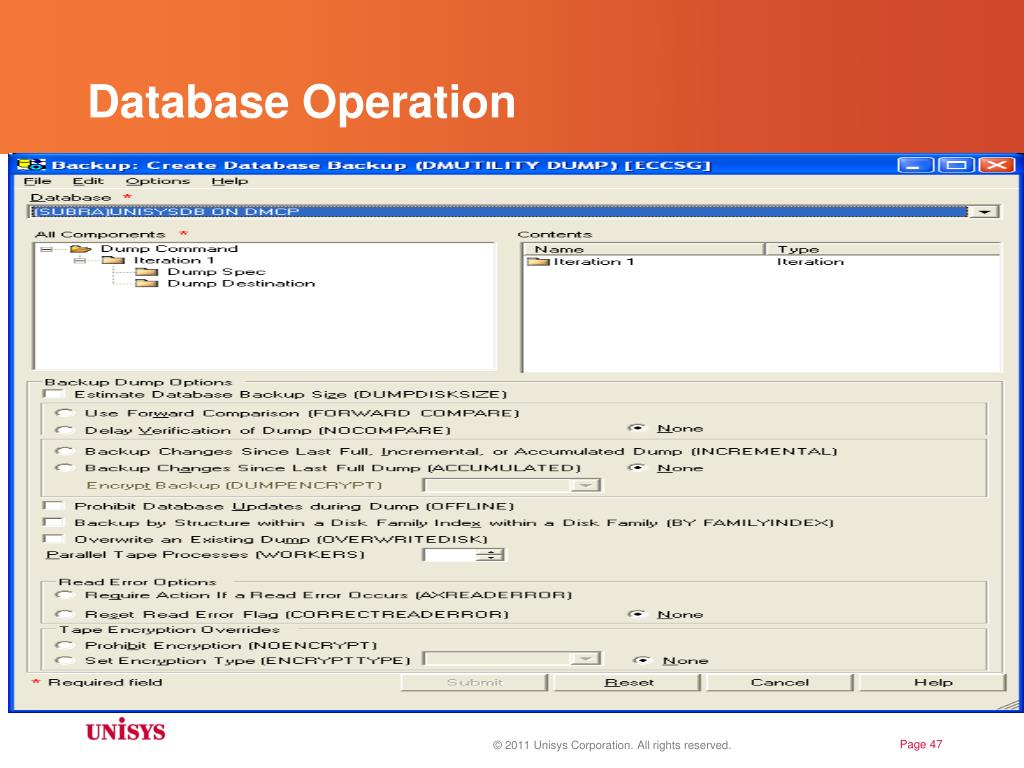Screen dimensions: 1024x768
Task: Select Require Action If a Read Error Occurs
Action: (x=64, y=595)
